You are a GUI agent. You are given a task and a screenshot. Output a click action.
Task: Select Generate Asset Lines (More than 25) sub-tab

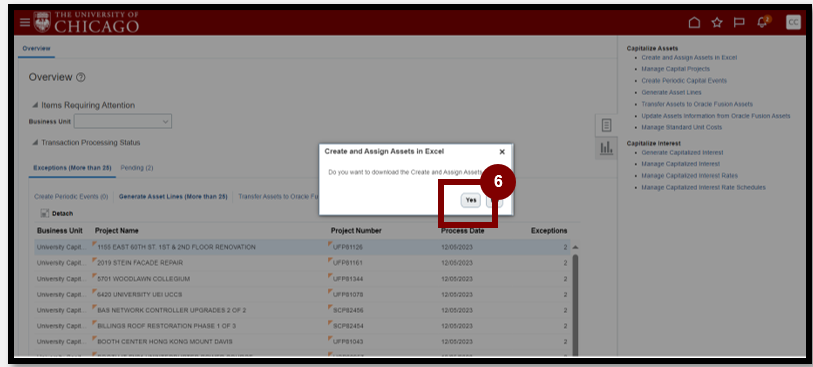click(173, 196)
